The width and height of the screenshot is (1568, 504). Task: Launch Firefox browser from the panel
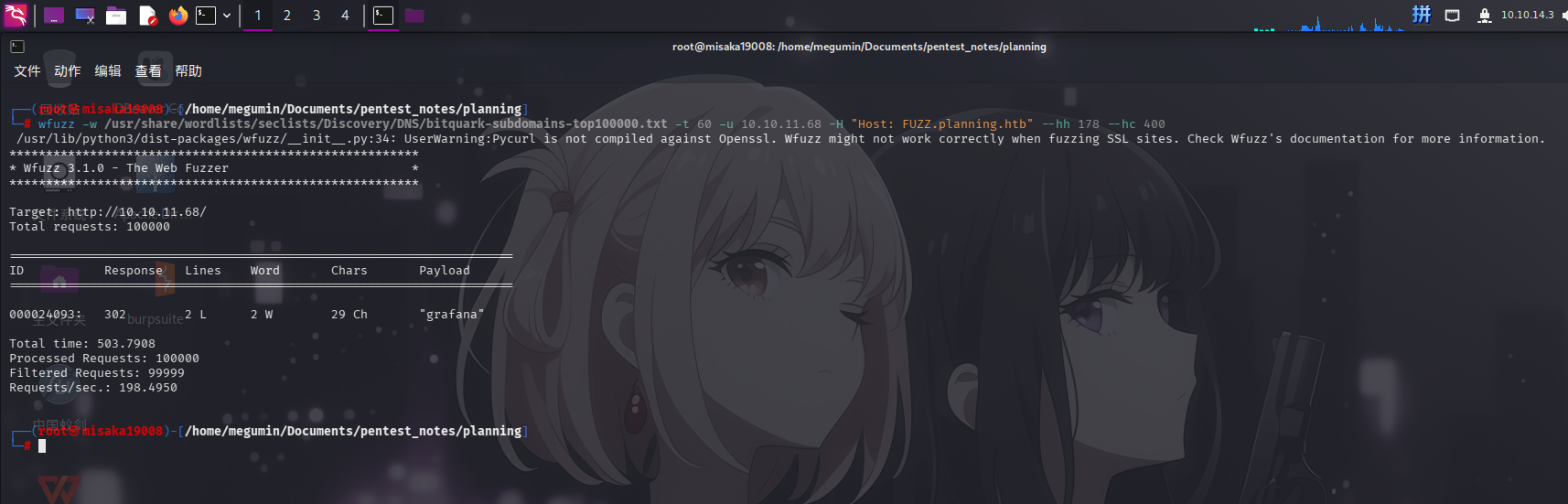(178, 16)
